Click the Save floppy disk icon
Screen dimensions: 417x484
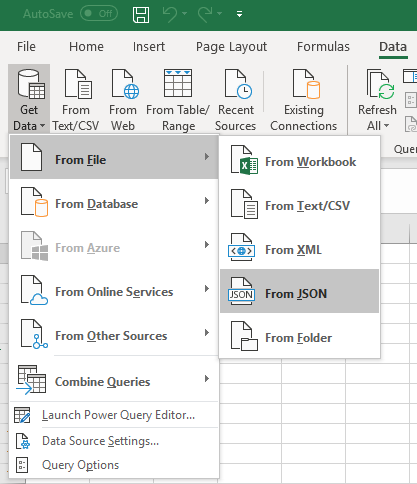141,14
